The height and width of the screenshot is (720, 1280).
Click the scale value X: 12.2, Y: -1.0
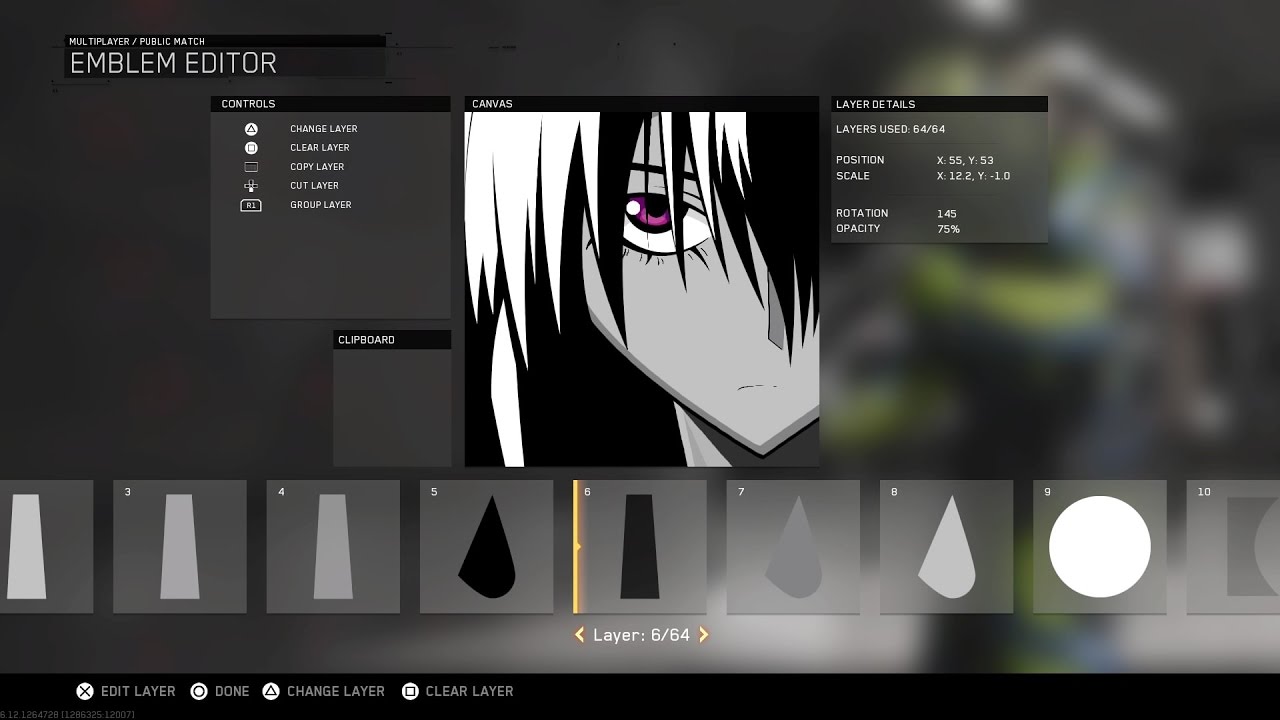pyautogui.click(x=973, y=176)
